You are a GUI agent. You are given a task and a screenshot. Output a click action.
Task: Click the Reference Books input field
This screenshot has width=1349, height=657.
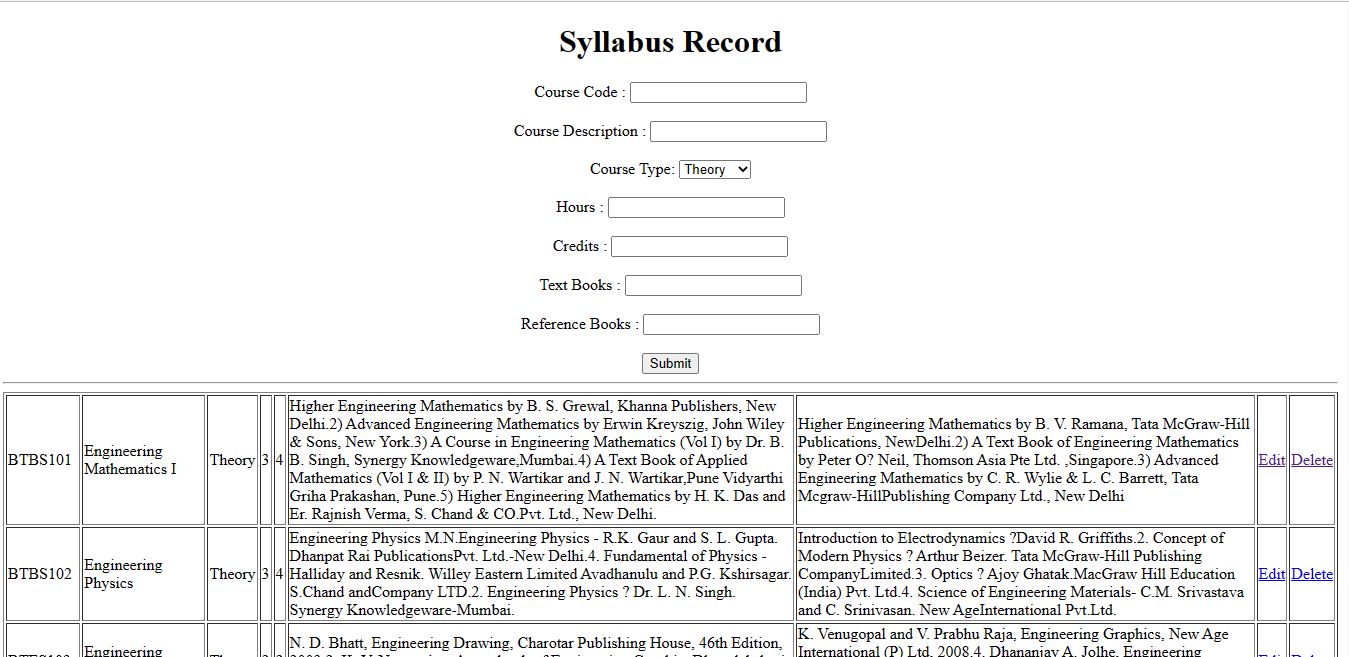point(730,324)
